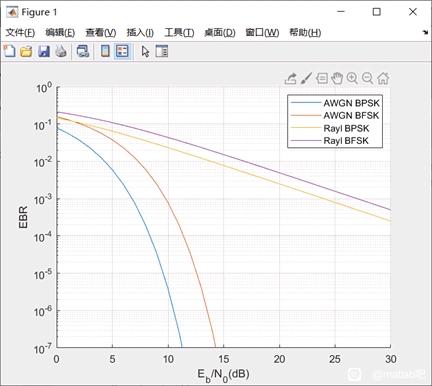Viewport: 432px width, 386px height.
Task: Click the x-axis tick label 15
Action: (224, 359)
